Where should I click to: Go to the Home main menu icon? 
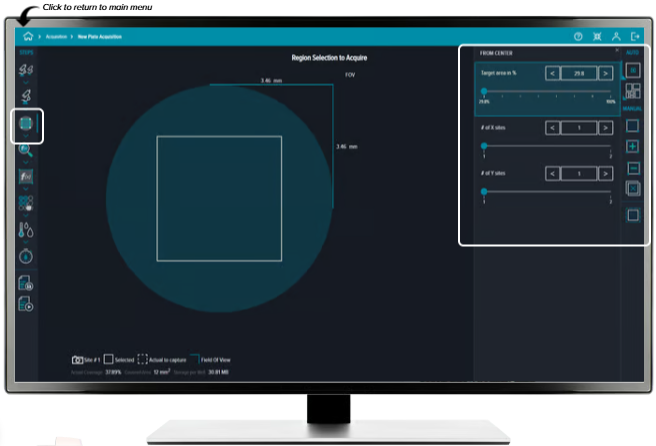(28, 36)
